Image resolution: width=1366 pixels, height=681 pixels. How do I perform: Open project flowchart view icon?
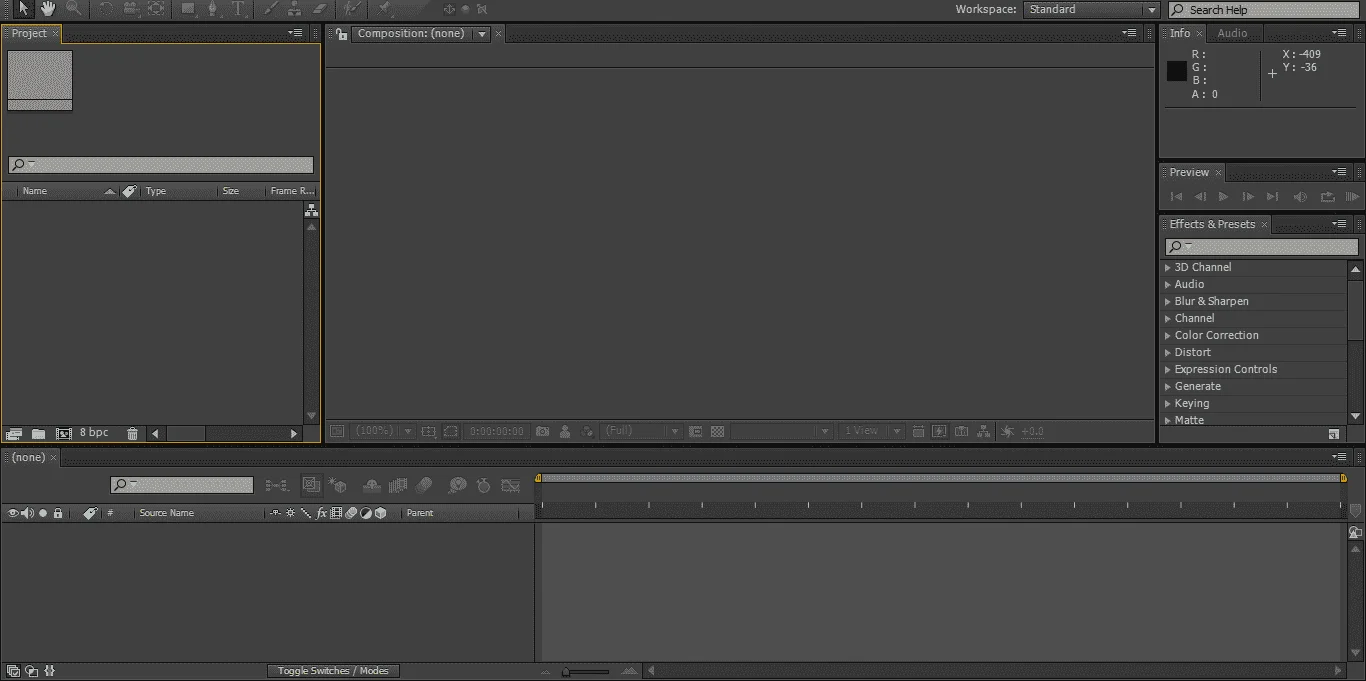click(x=311, y=210)
